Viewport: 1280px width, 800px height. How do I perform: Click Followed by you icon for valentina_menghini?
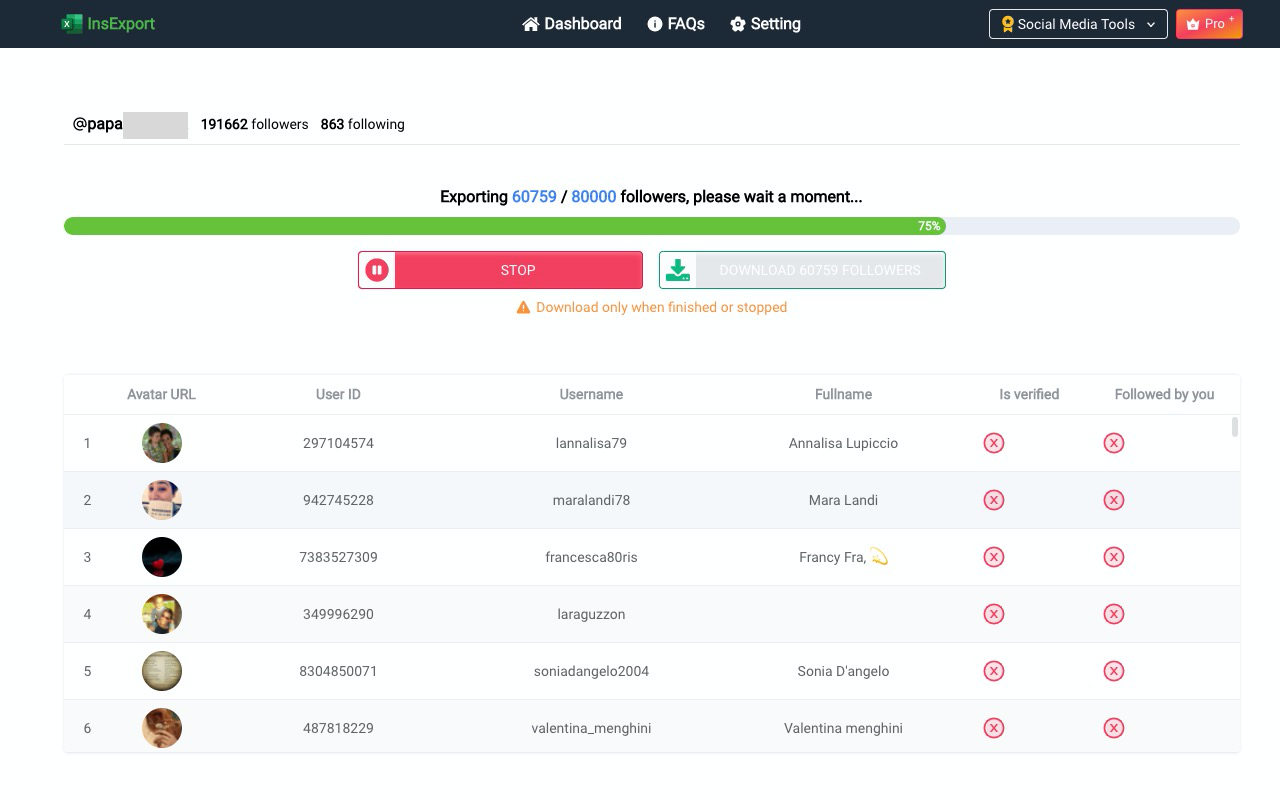pos(1114,728)
